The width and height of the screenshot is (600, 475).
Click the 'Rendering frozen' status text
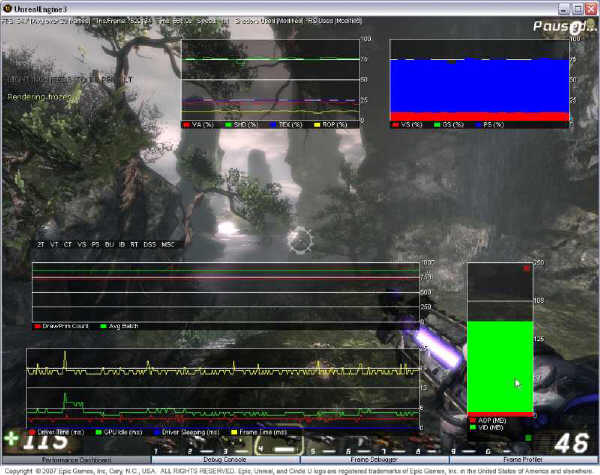click(39, 97)
